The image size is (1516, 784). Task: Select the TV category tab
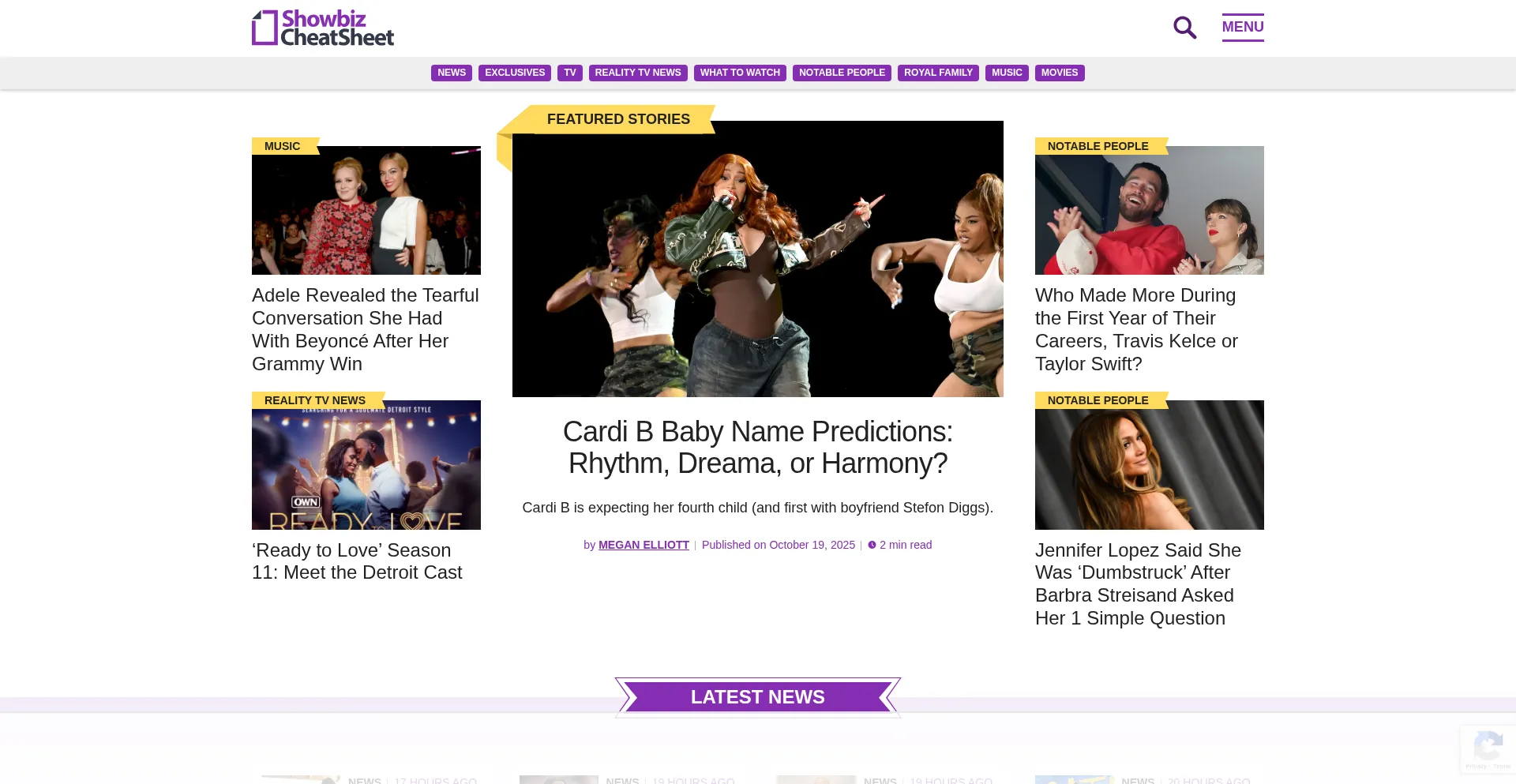pyautogui.click(x=570, y=73)
